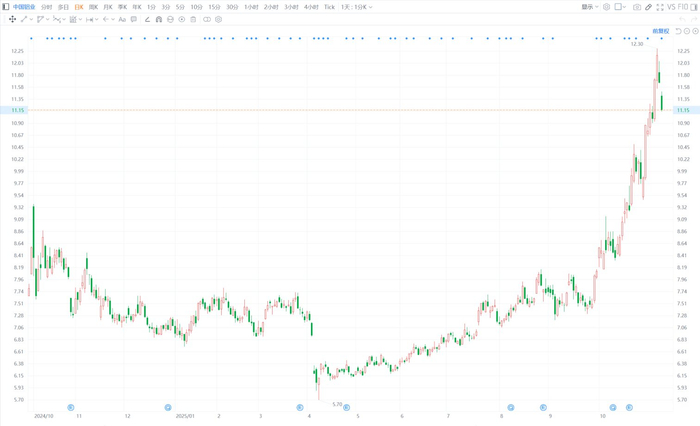Click the 5.70 low price label by the candle
The width and height of the screenshot is (700, 426).
click(x=337, y=404)
